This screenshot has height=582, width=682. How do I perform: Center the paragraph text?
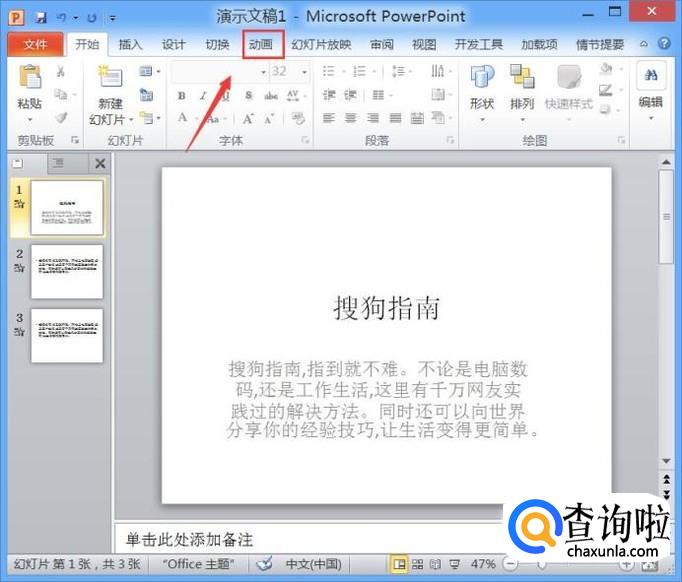click(x=351, y=118)
